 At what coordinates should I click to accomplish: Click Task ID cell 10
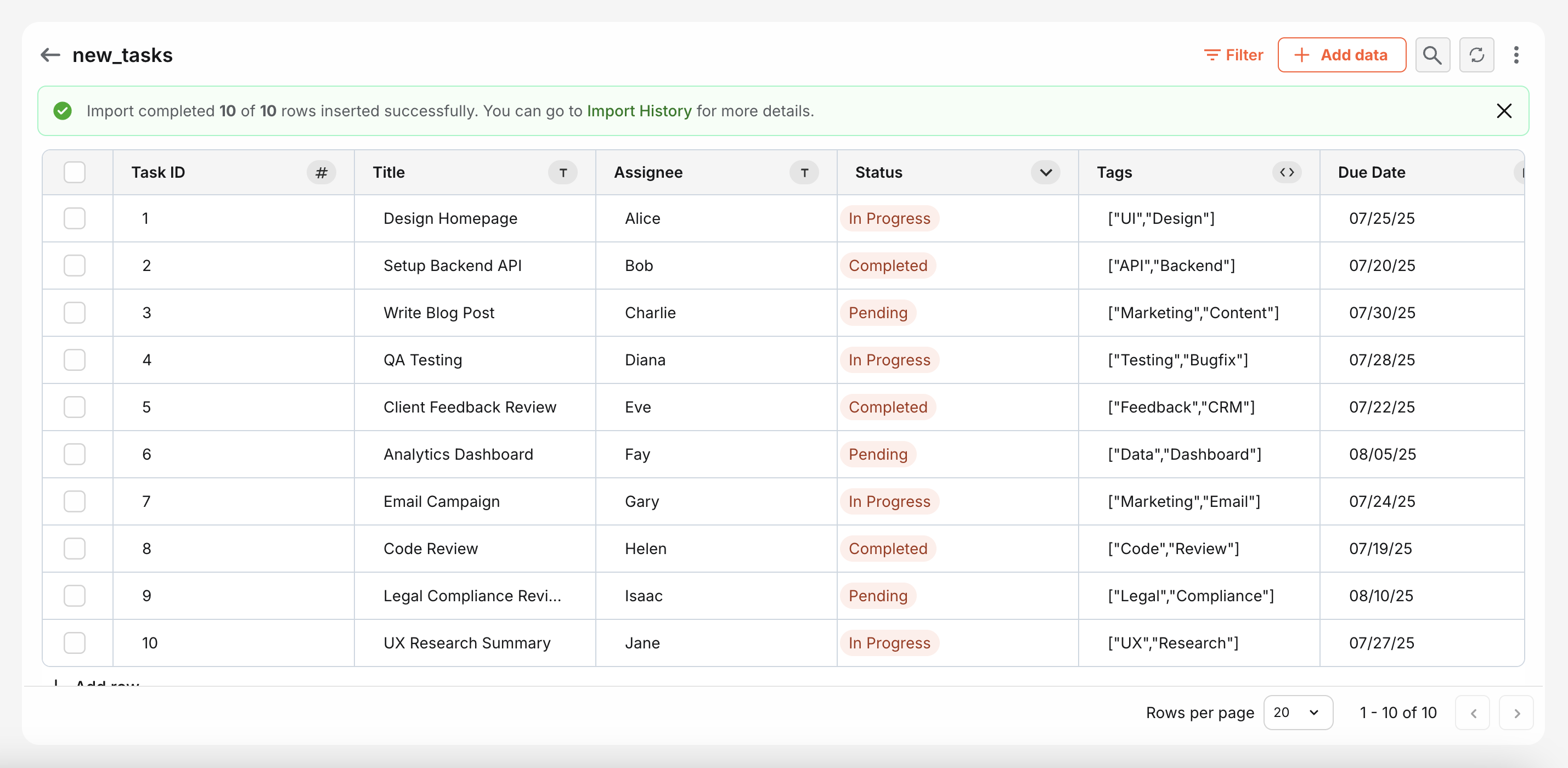point(234,642)
